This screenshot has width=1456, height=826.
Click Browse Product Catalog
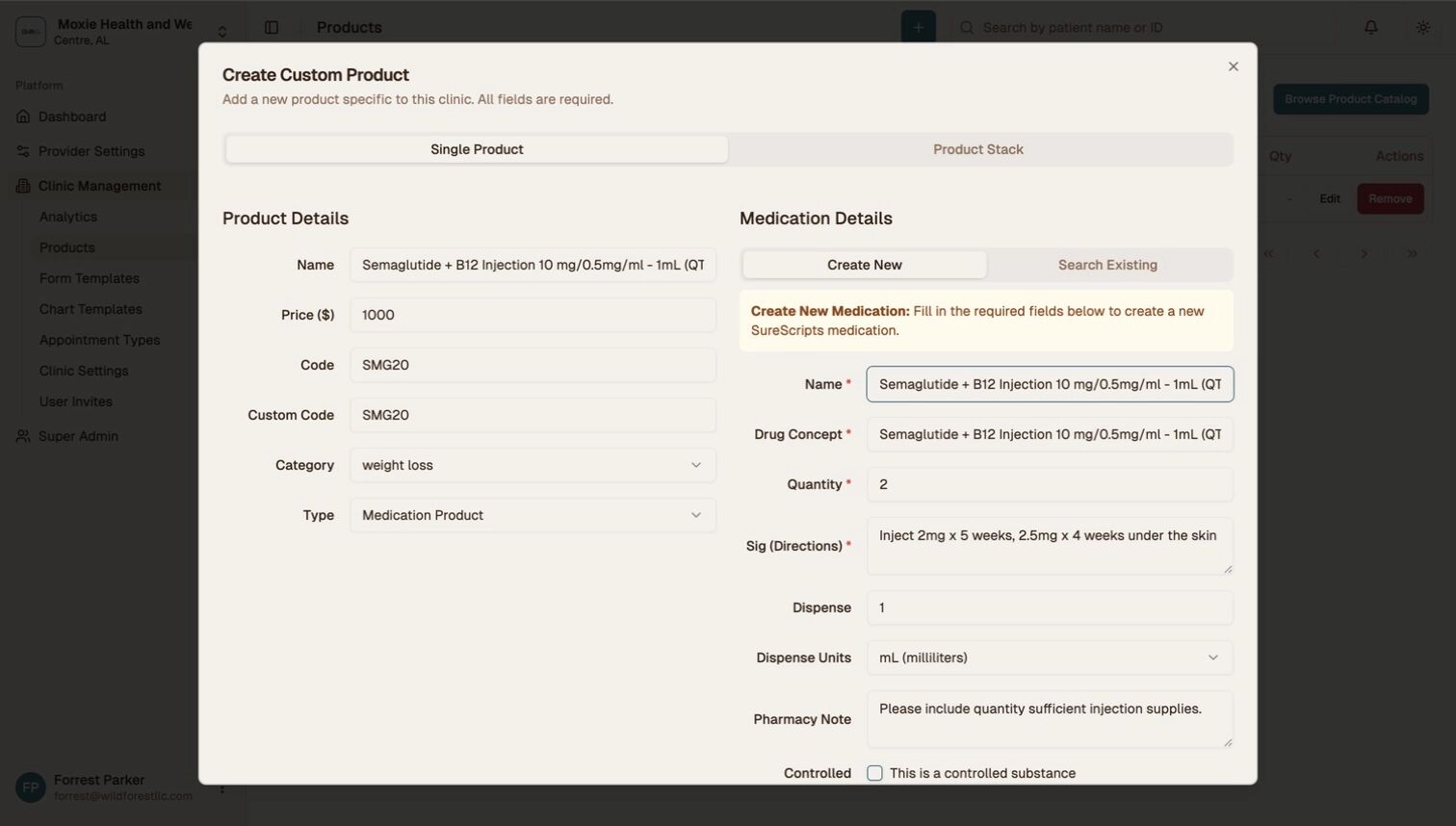pos(1350,99)
